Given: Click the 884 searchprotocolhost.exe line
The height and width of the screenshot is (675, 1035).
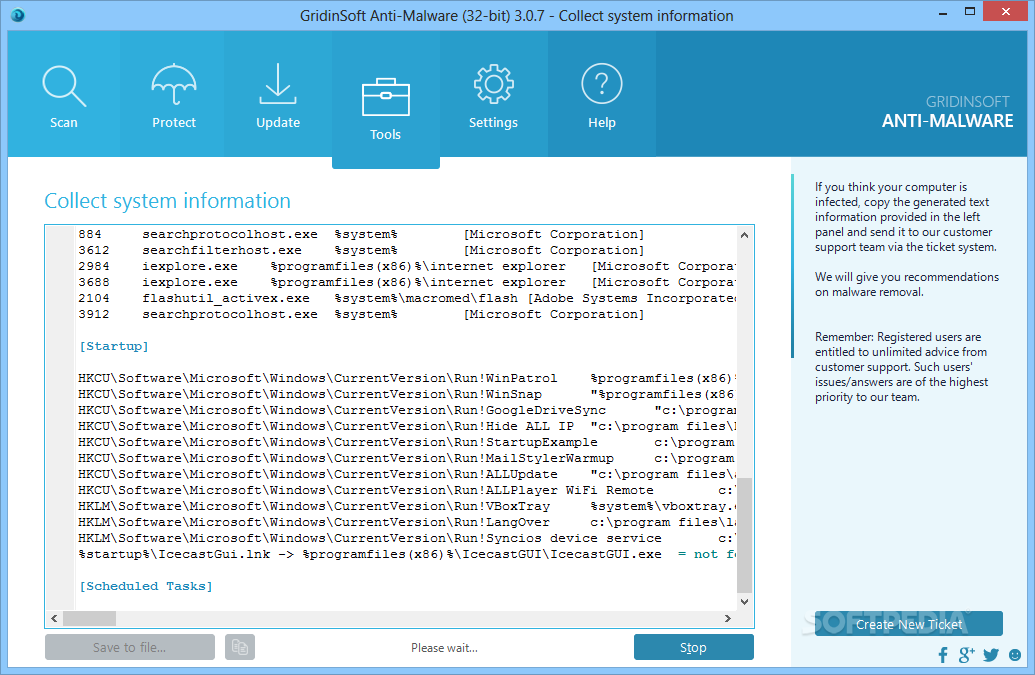Looking at the screenshot, I should point(361,234).
